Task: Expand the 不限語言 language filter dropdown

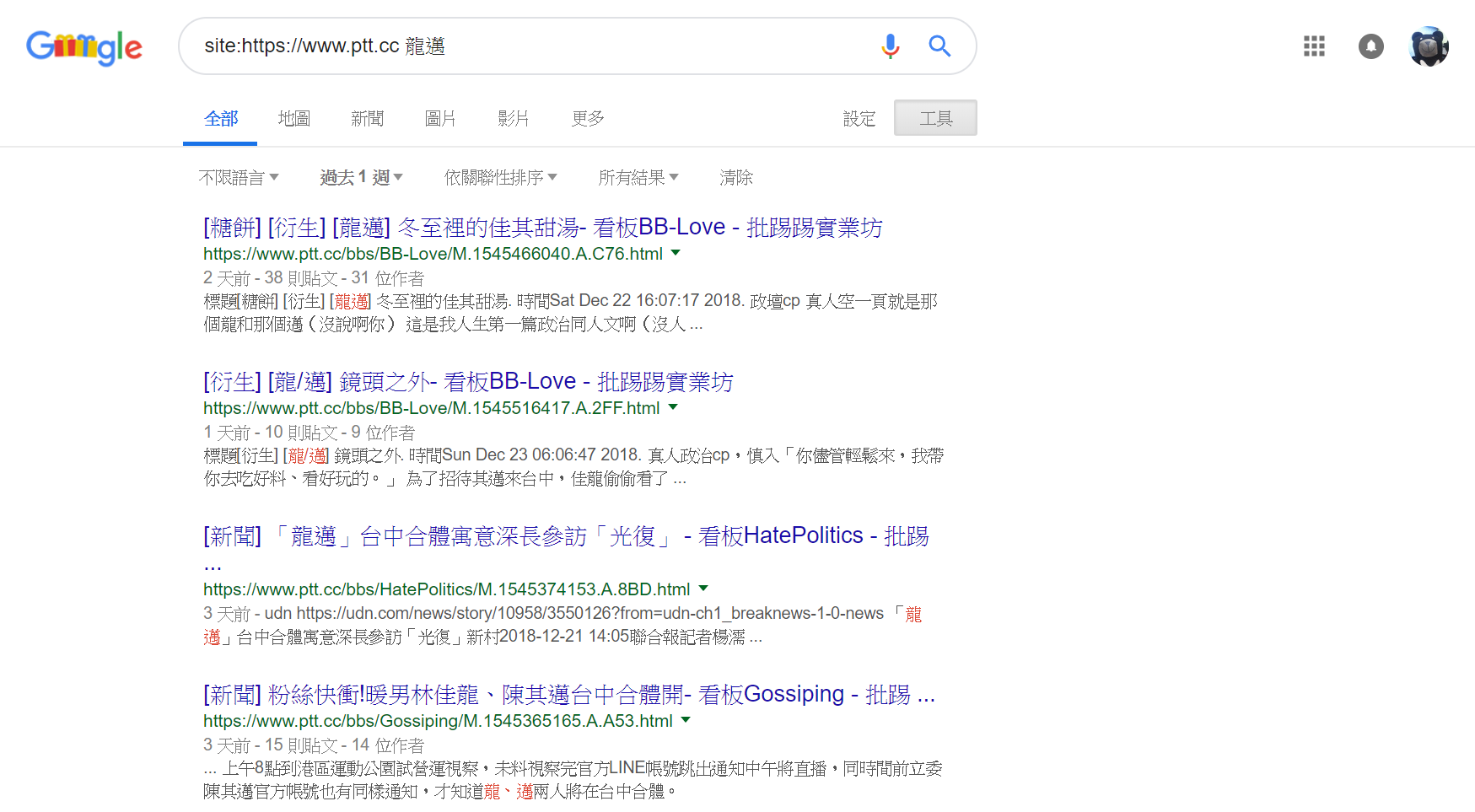Action: (239, 178)
